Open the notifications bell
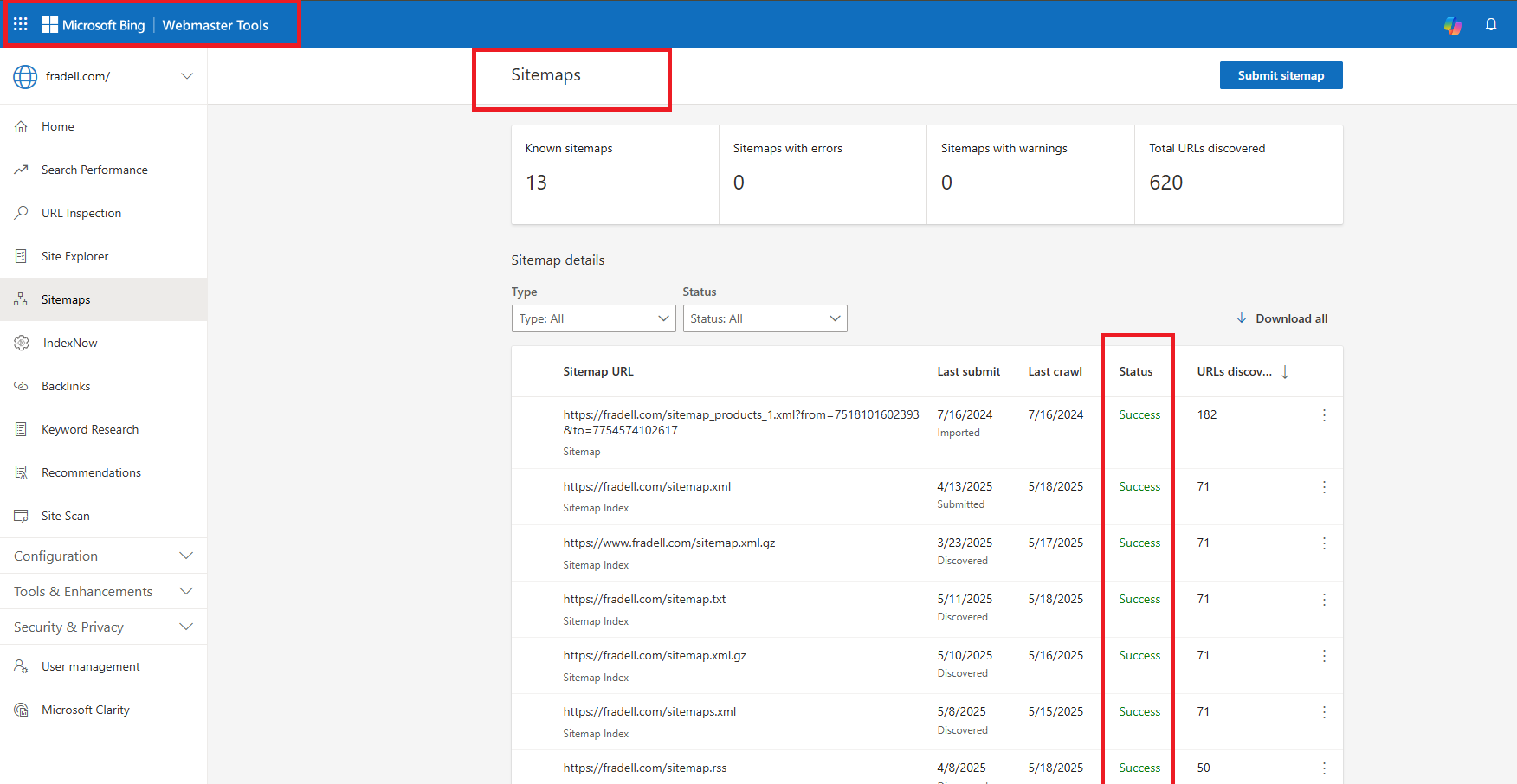 coord(1491,24)
